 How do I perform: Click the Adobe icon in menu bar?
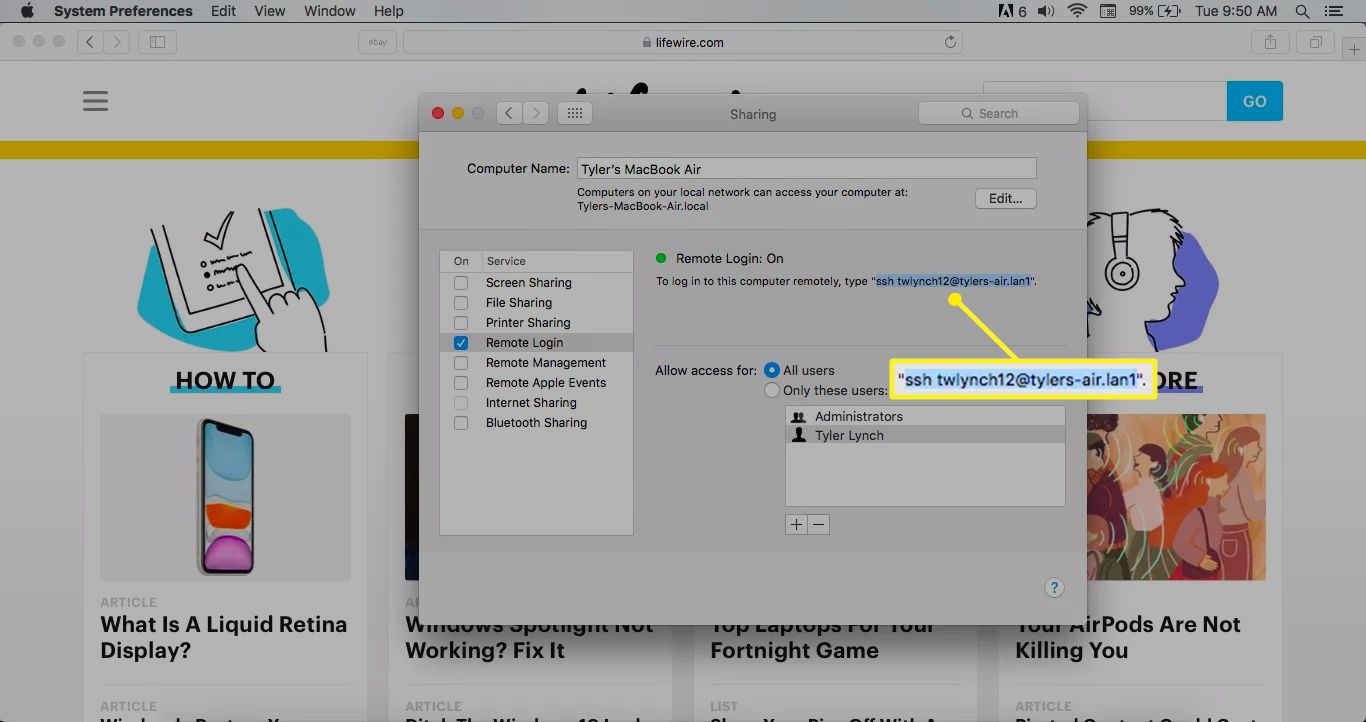coord(1012,11)
